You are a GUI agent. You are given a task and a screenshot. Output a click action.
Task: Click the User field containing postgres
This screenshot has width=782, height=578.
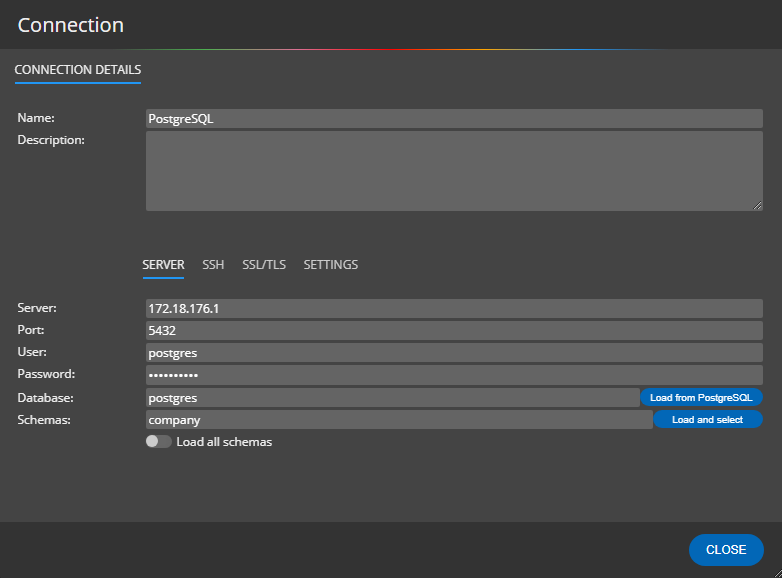coord(454,352)
